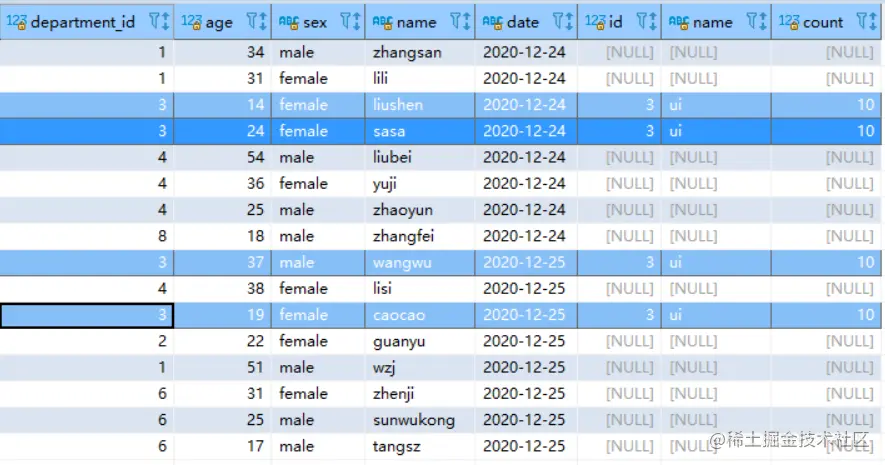Open the filter/sort icon in id header
Image resolution: width=885 pixels, height=465 pixels.
[x=647, y=22]
